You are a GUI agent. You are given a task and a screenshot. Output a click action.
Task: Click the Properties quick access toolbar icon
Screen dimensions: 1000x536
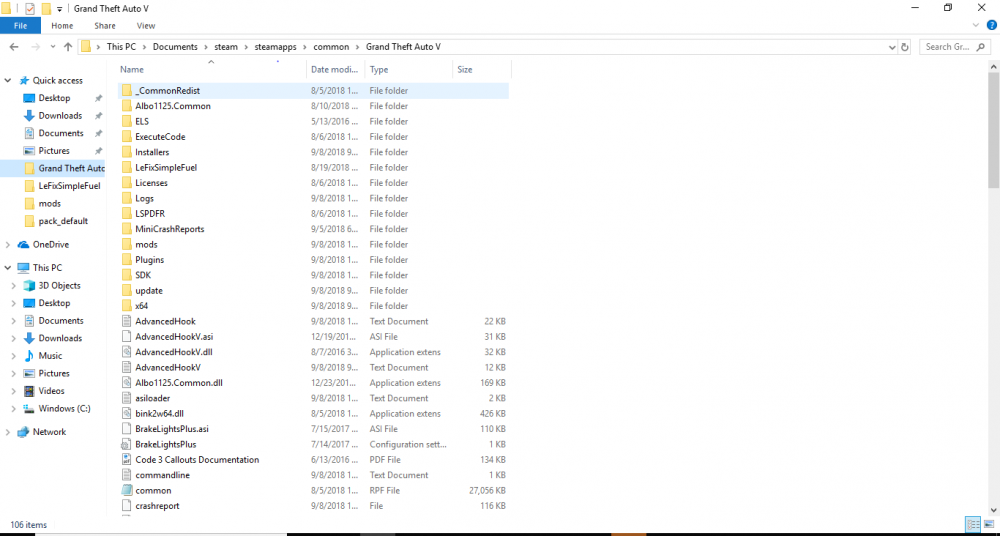point(29,8)
